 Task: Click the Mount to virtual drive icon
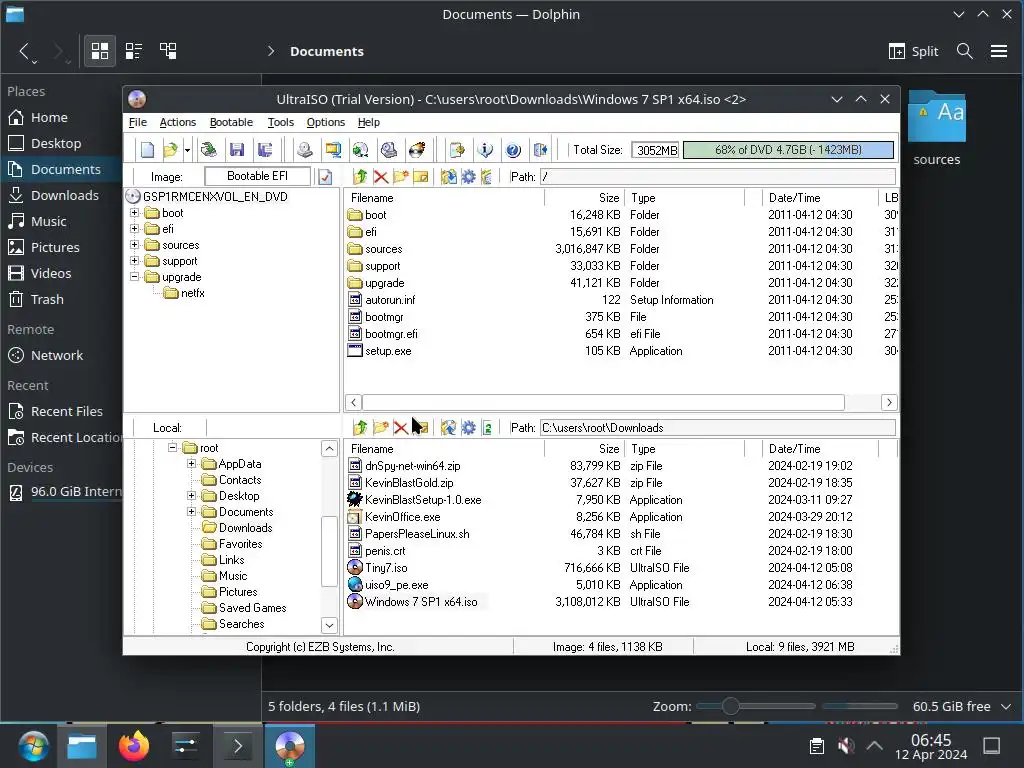click(389, 150)
